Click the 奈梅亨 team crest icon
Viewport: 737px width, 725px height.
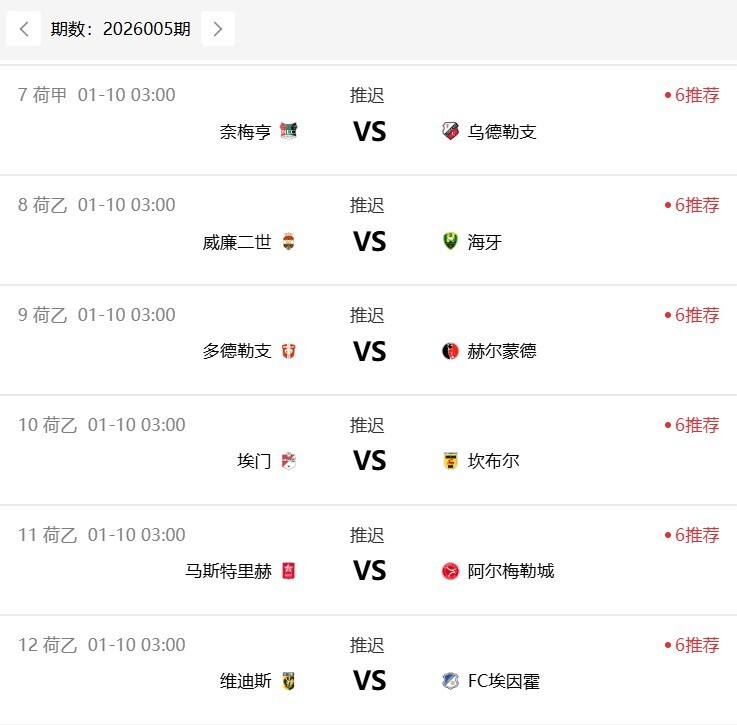click(289, 131)
